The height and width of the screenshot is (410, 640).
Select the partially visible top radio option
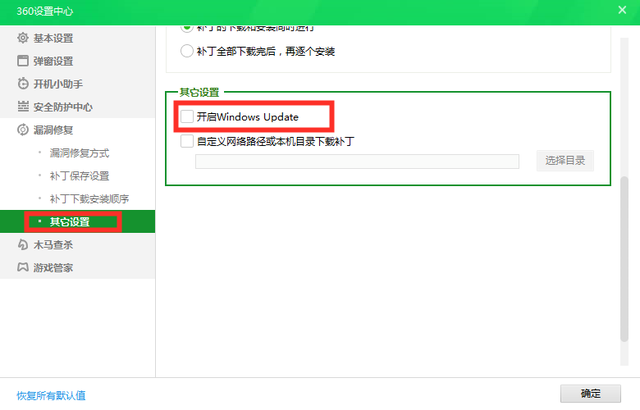(x=187, y=29)
